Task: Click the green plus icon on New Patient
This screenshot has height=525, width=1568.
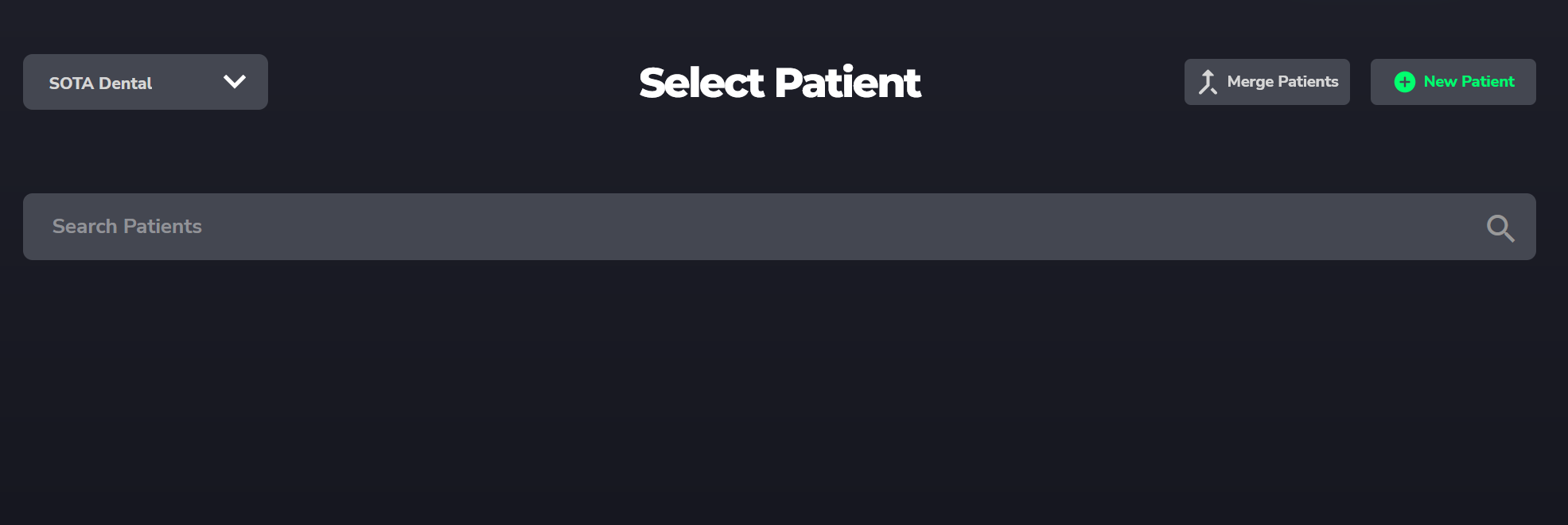Action: click(1405, 81)
